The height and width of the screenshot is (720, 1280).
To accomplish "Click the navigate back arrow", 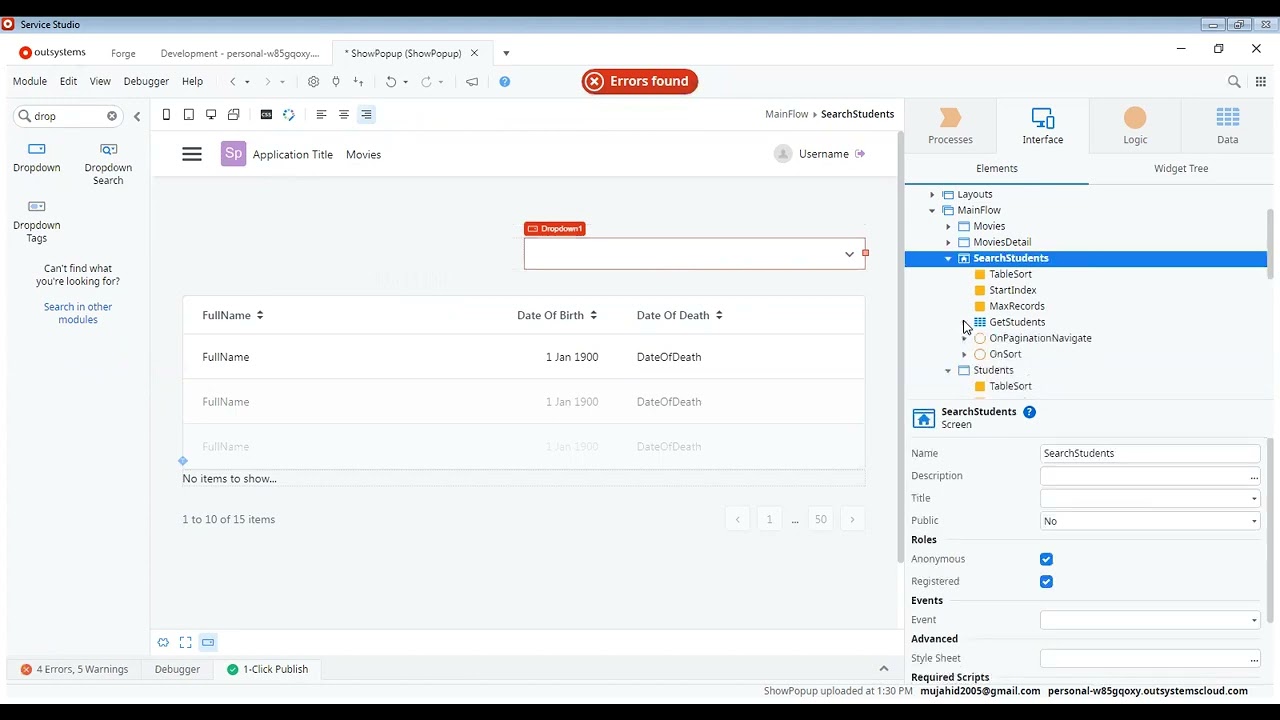I will (x=233, y=82).
